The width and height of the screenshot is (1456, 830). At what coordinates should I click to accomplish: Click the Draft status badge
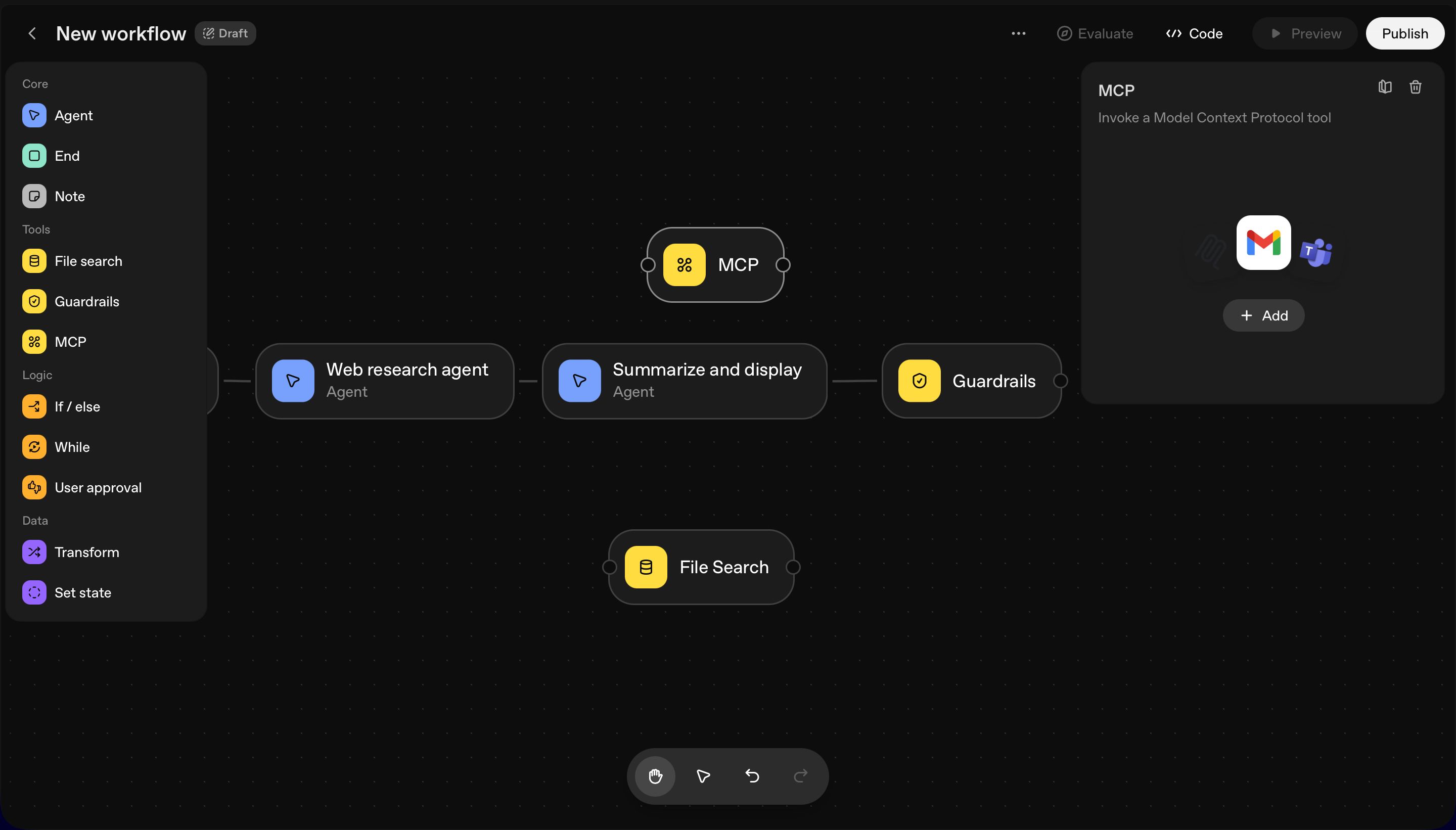click(x=225, y=34)
